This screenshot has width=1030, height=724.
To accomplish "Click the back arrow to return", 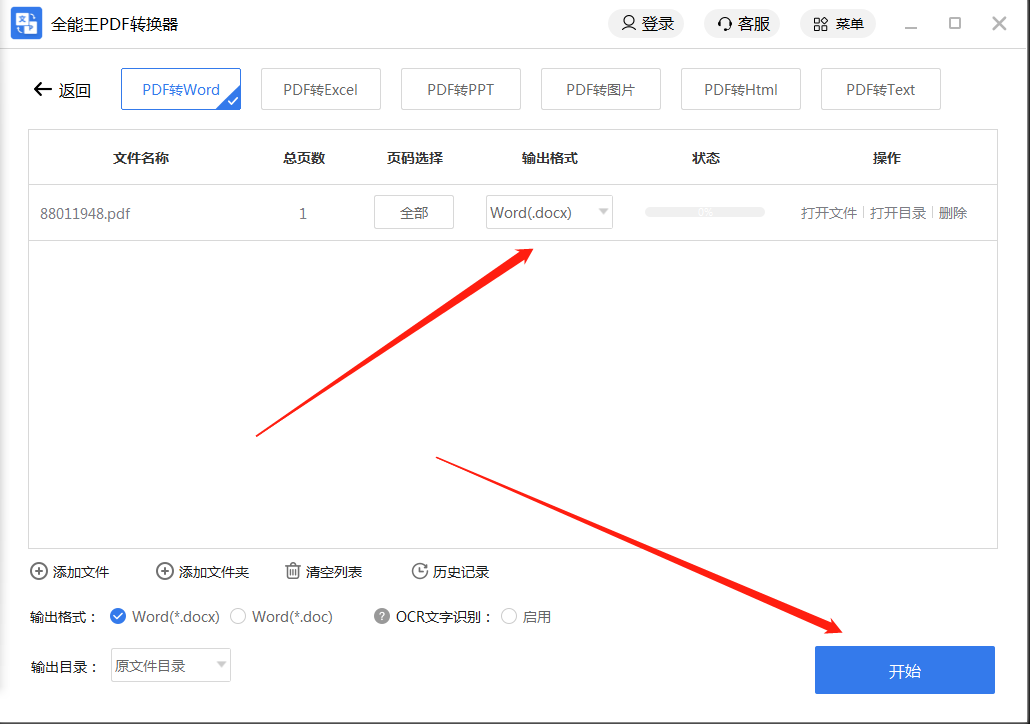I will pos(42,90).
